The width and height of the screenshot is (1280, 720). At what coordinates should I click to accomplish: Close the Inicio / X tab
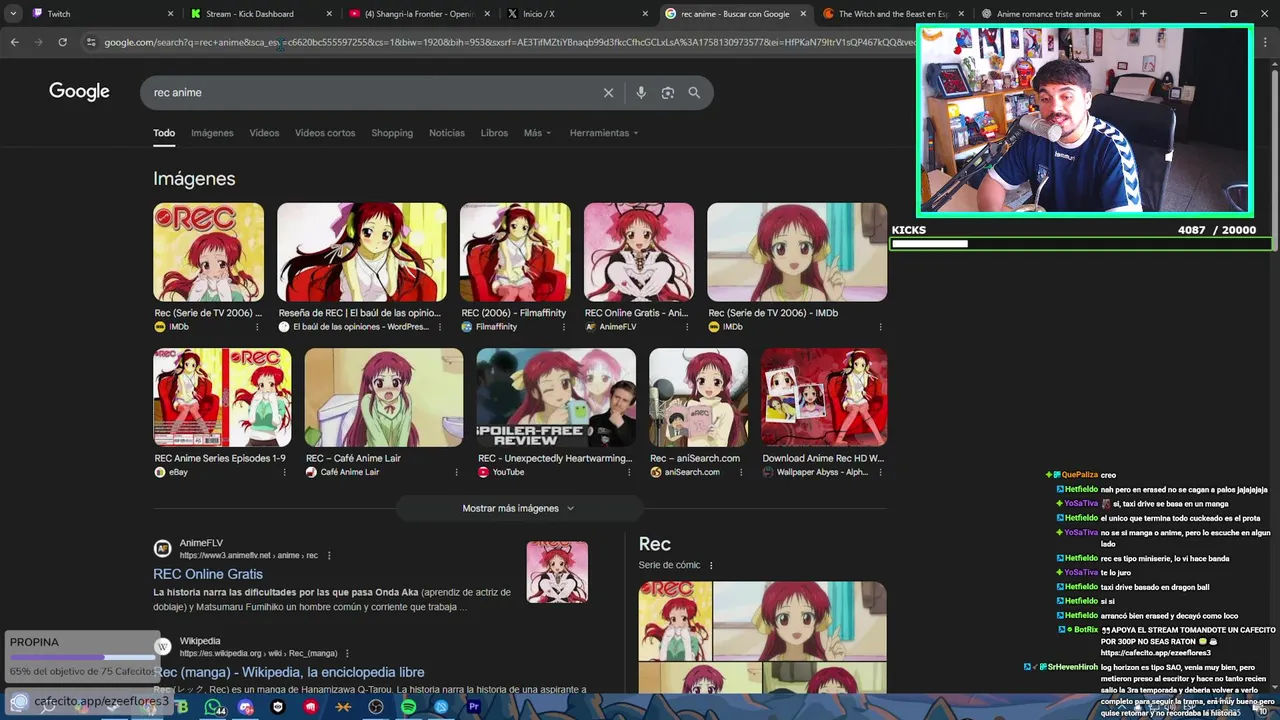point(645,14)
